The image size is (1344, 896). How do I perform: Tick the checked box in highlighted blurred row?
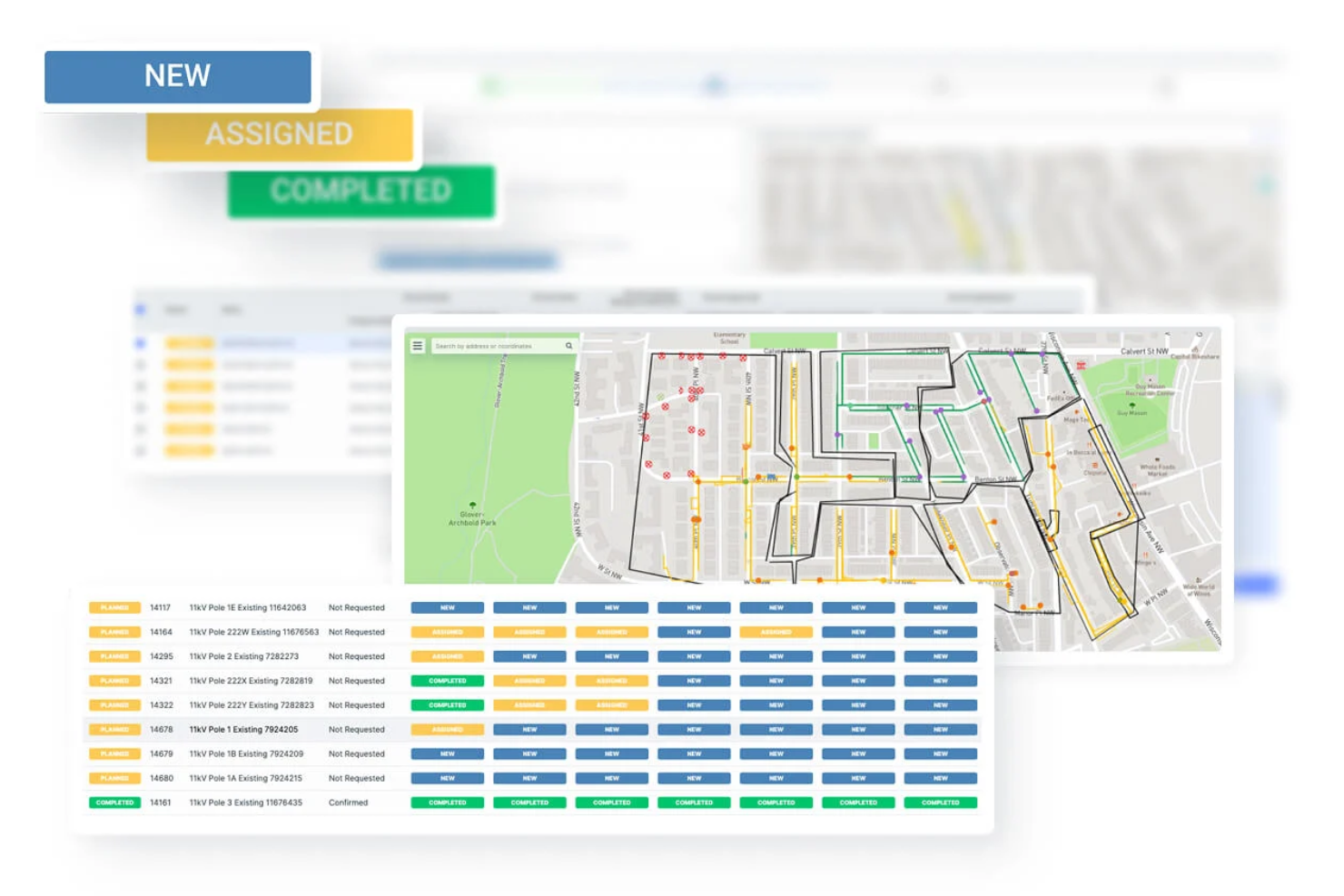pos(140,343)
